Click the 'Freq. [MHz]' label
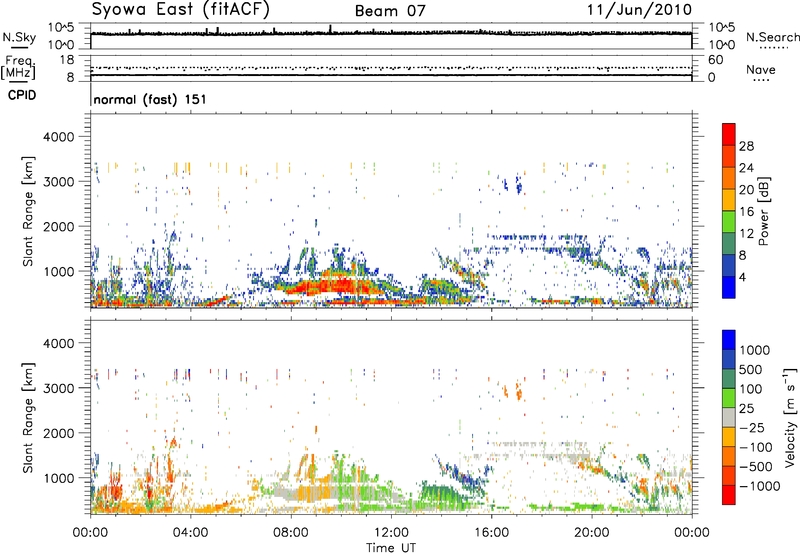800x554 pixels. click(18, 66)
